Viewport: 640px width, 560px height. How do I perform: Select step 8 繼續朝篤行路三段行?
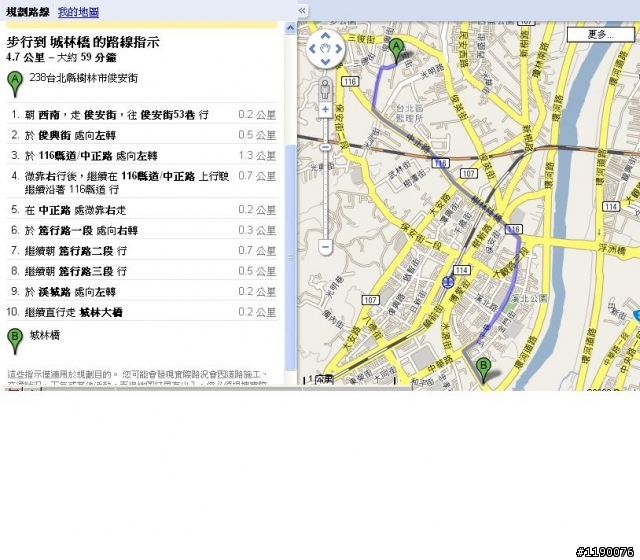point(141,271)
